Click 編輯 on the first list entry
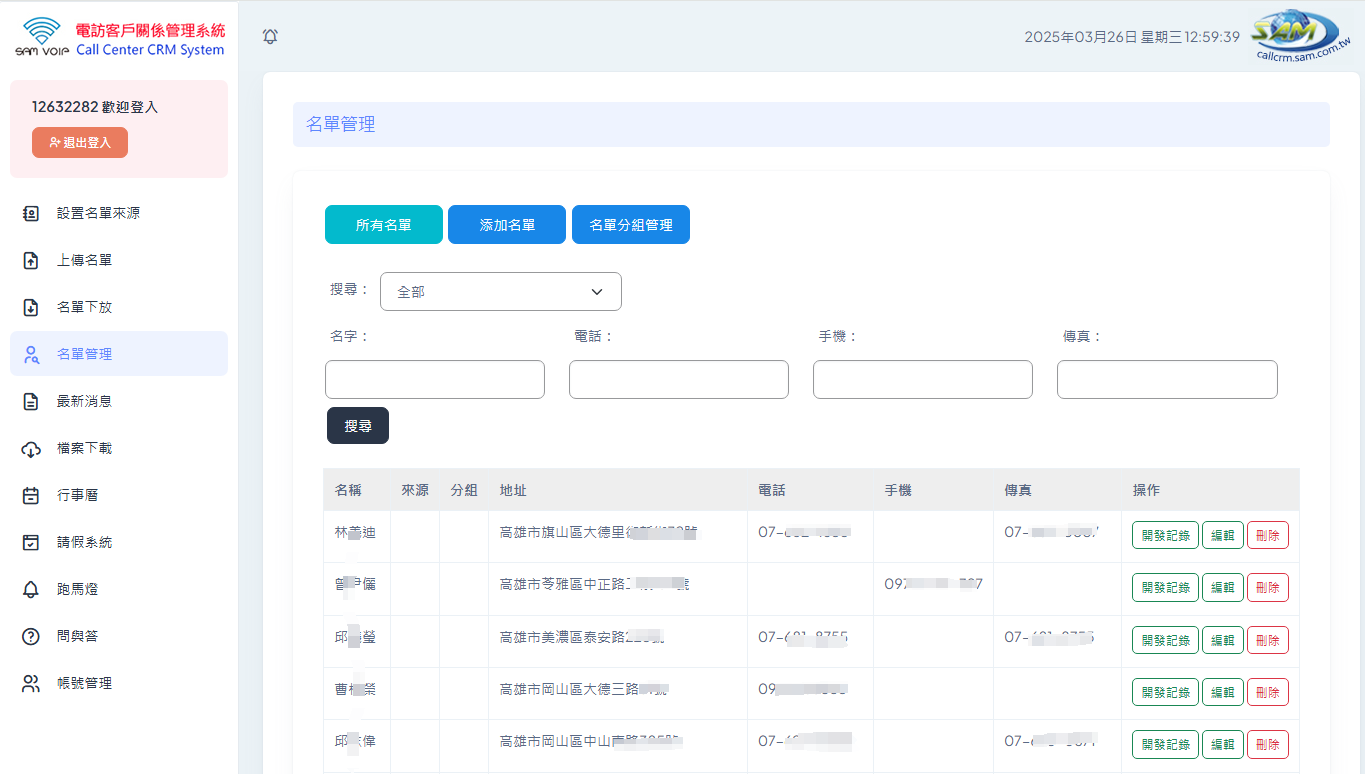This screenshot has width=1365, height=774. pyautogui.click(x=1222, y=534)
